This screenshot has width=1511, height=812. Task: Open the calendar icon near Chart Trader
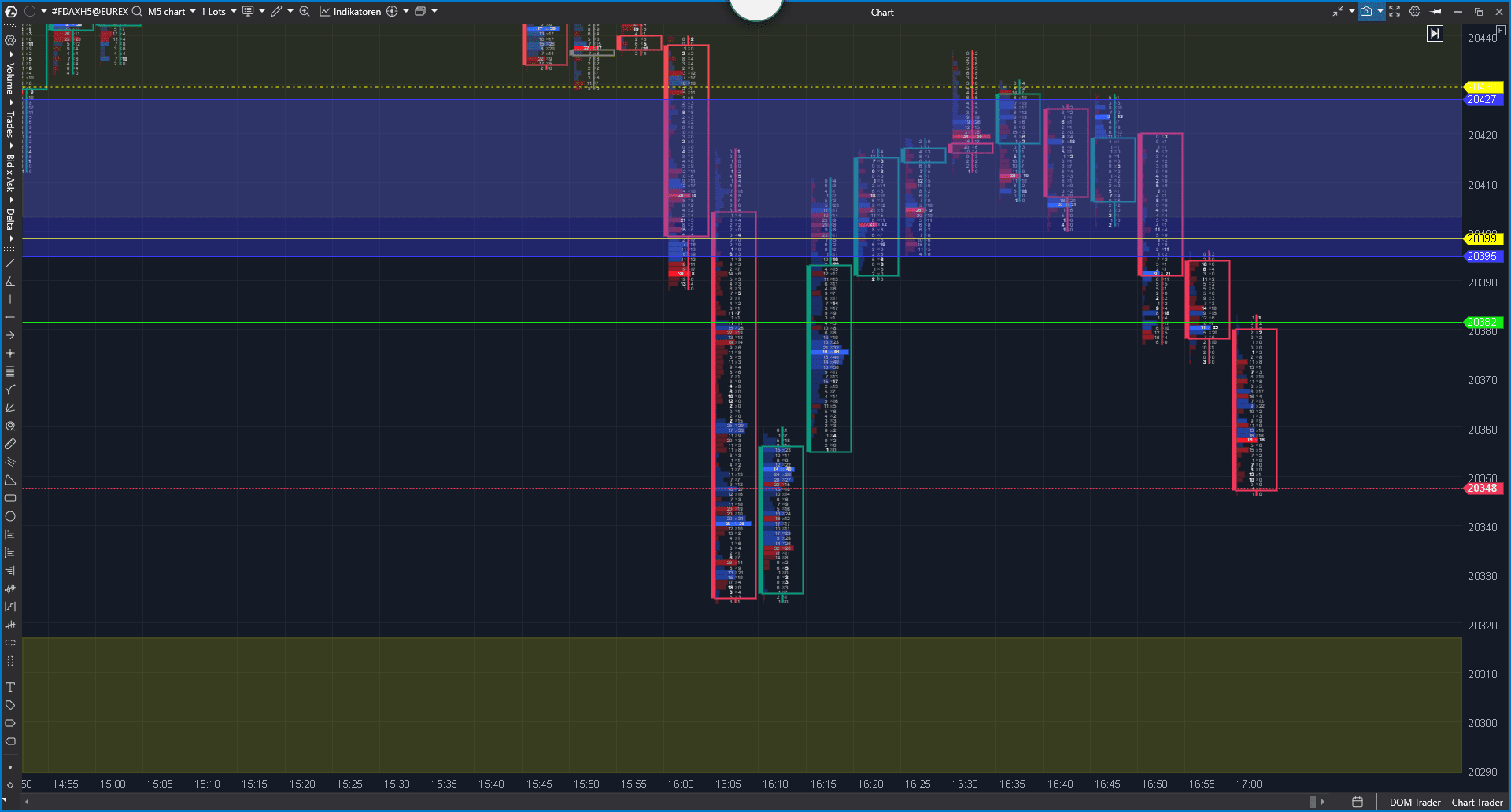[1358, 801]
